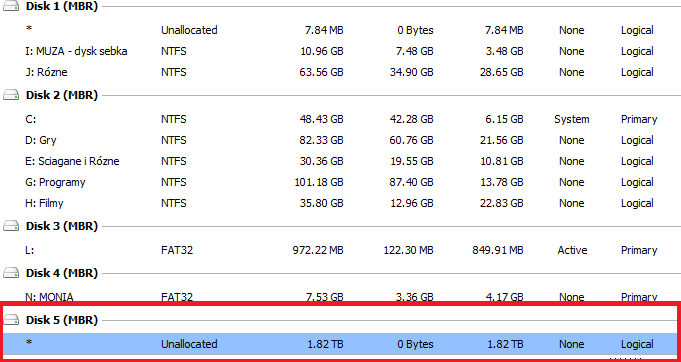This screenshot has height=362, width=681.
Task: Click the Disk 5 drive icon
Action: 11,320
